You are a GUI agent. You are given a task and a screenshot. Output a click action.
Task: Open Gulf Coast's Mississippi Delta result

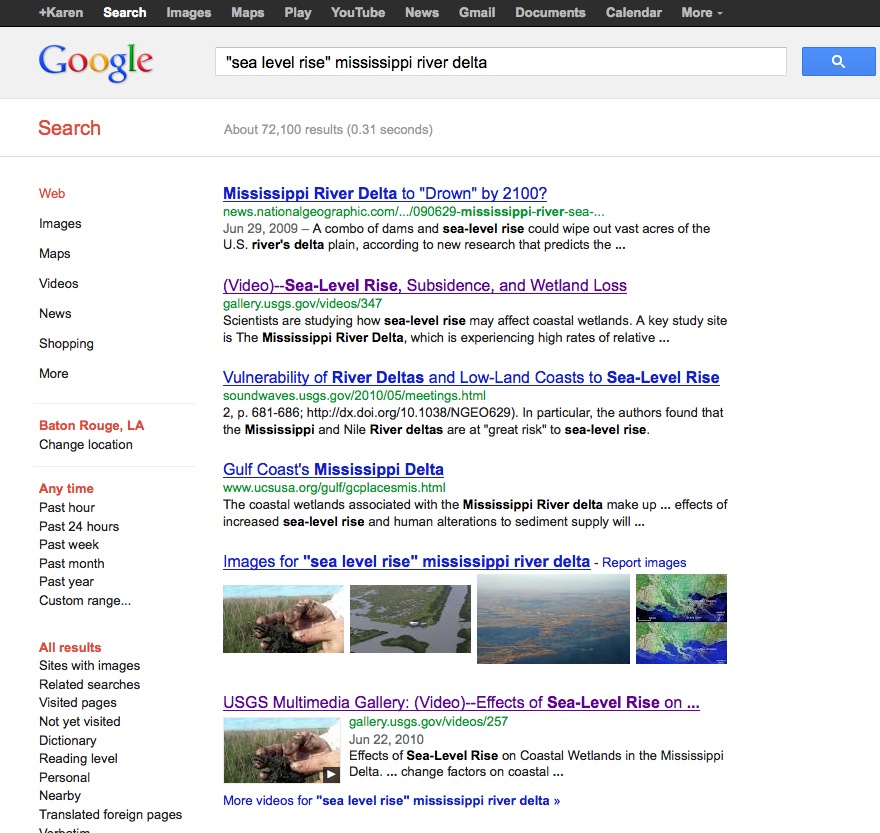(333, 469)
